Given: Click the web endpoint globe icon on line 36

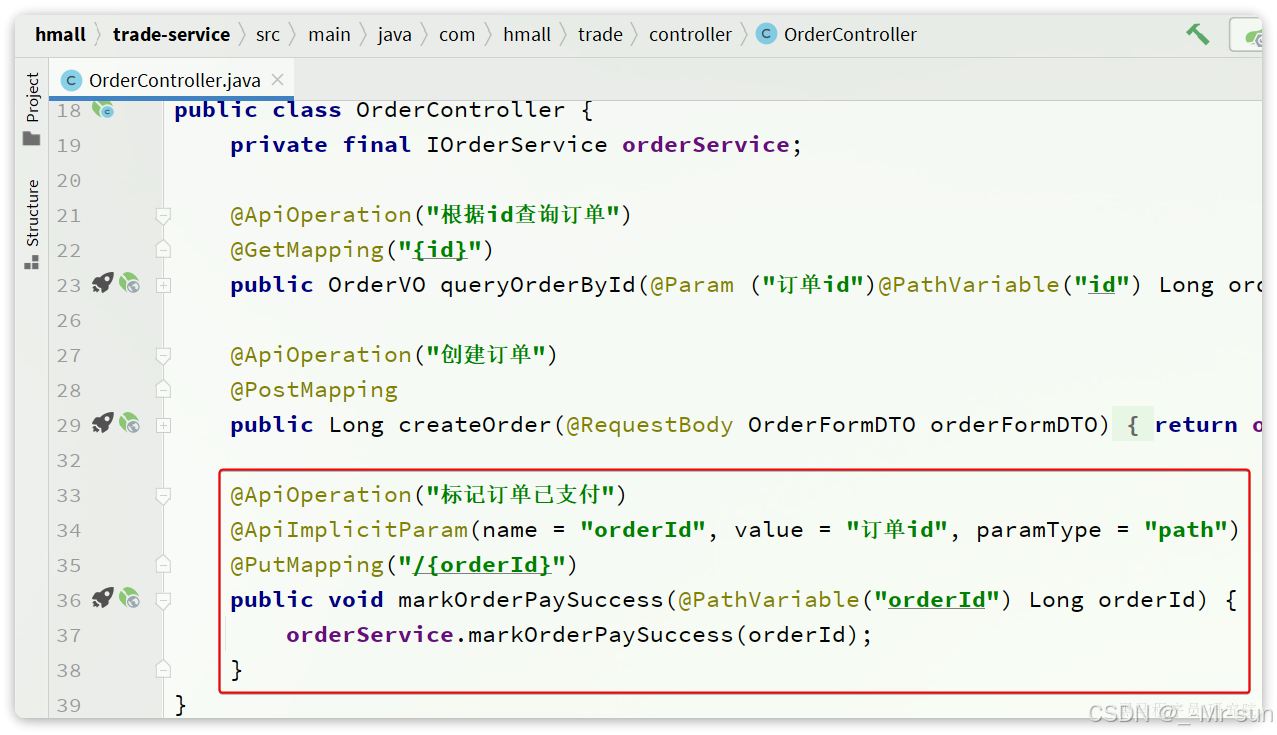Looking at the screenshot, I should tap(129, 599).
